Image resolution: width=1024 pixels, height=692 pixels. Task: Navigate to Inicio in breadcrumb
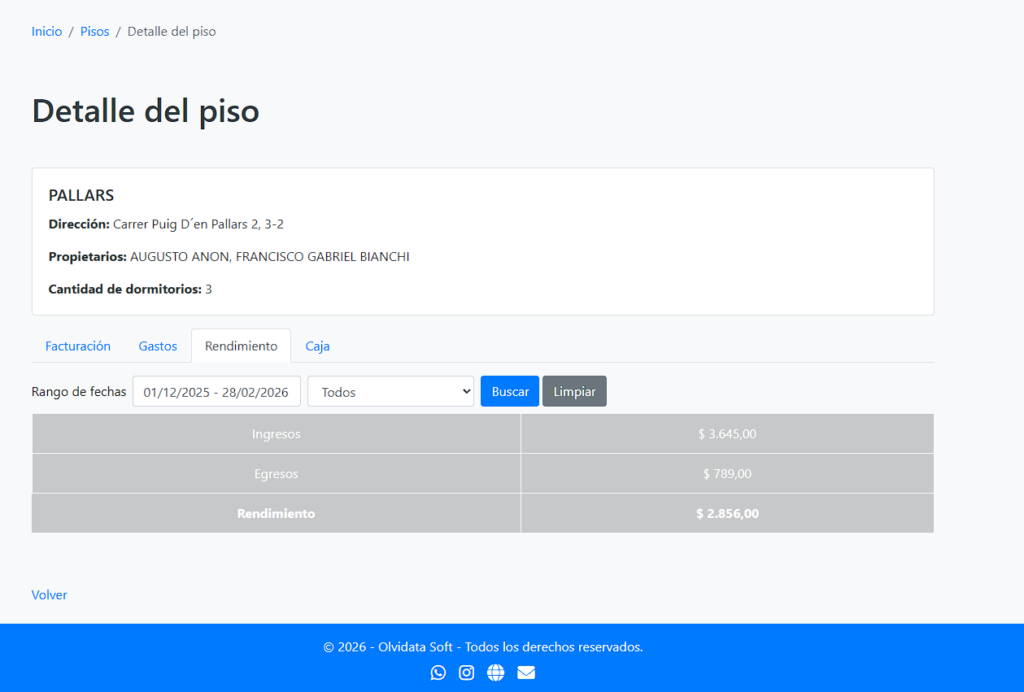click(x=46, y=32)
